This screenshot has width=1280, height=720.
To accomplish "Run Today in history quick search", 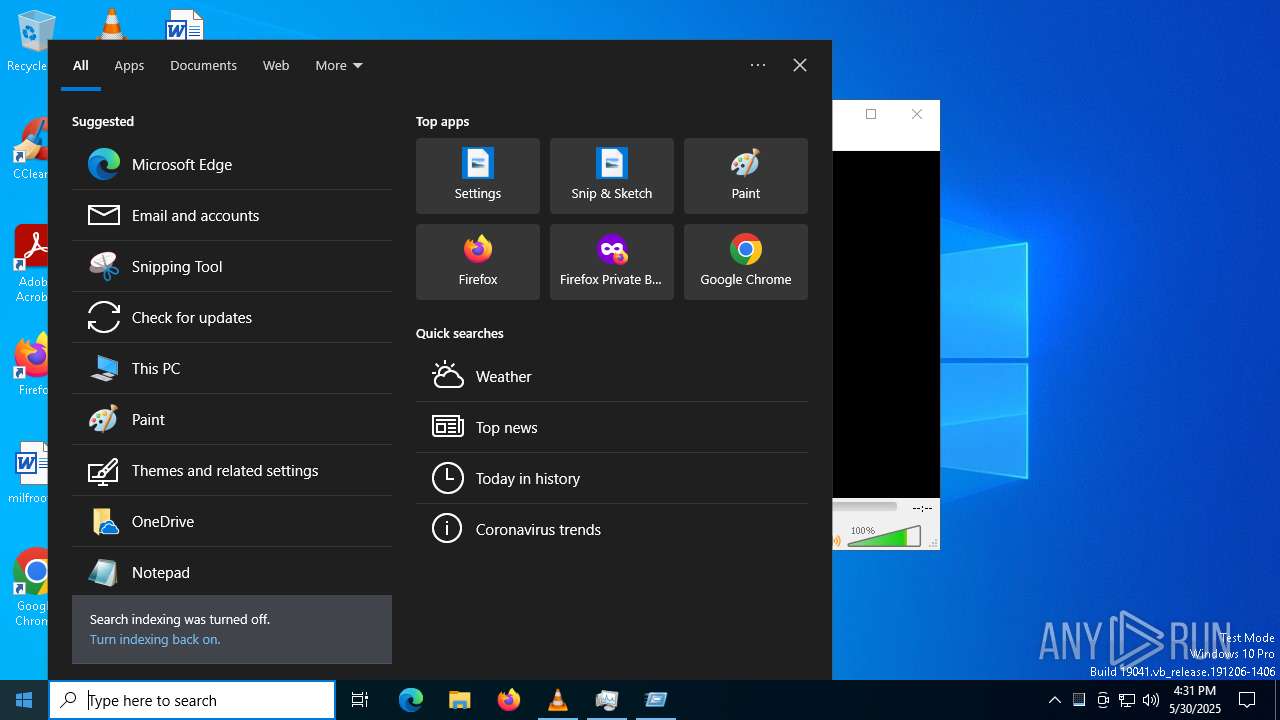I will point(612,478).
